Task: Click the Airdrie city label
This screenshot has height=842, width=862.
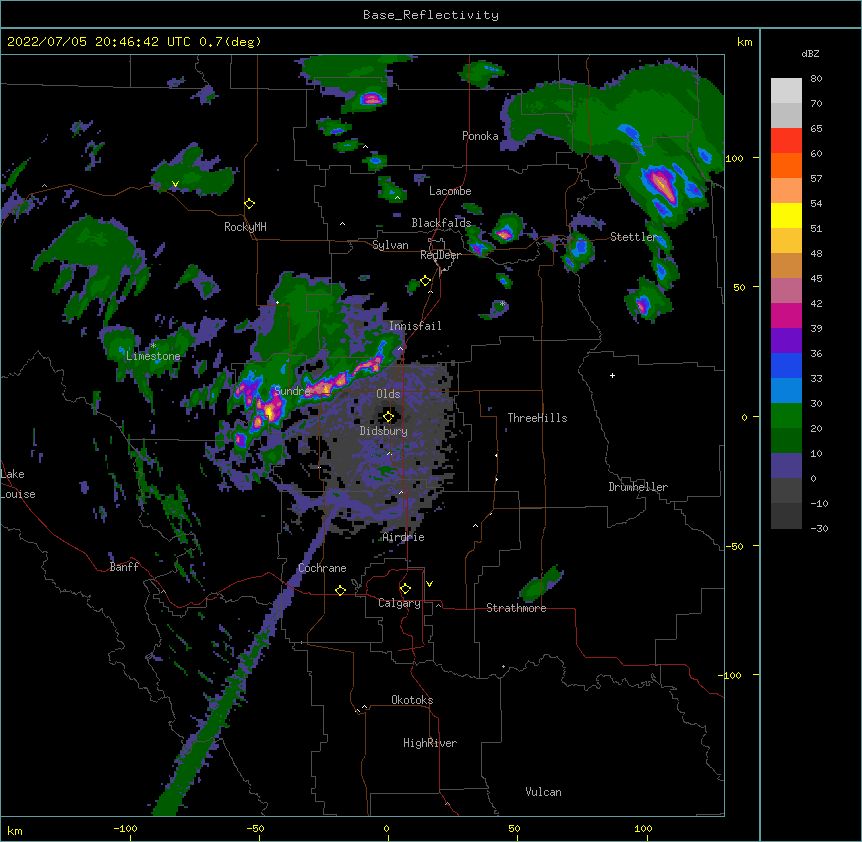Action: coord(403,537)
